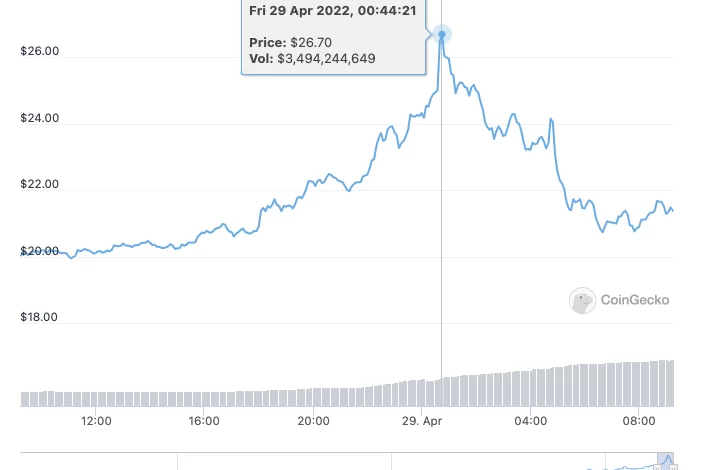Viewport: 721px width, 470px height.
Task: Select the 16:00 time axis label
Action: pos(204,421)
